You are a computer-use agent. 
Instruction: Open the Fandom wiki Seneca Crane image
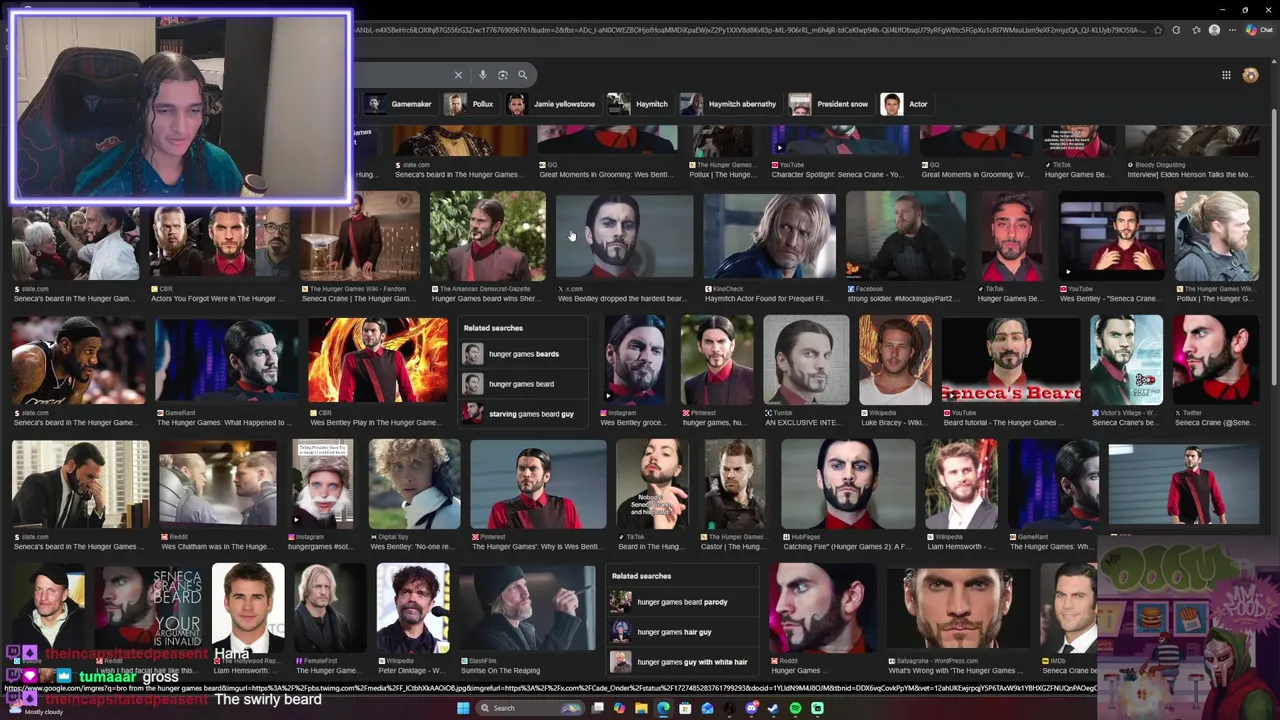(360, 235)
